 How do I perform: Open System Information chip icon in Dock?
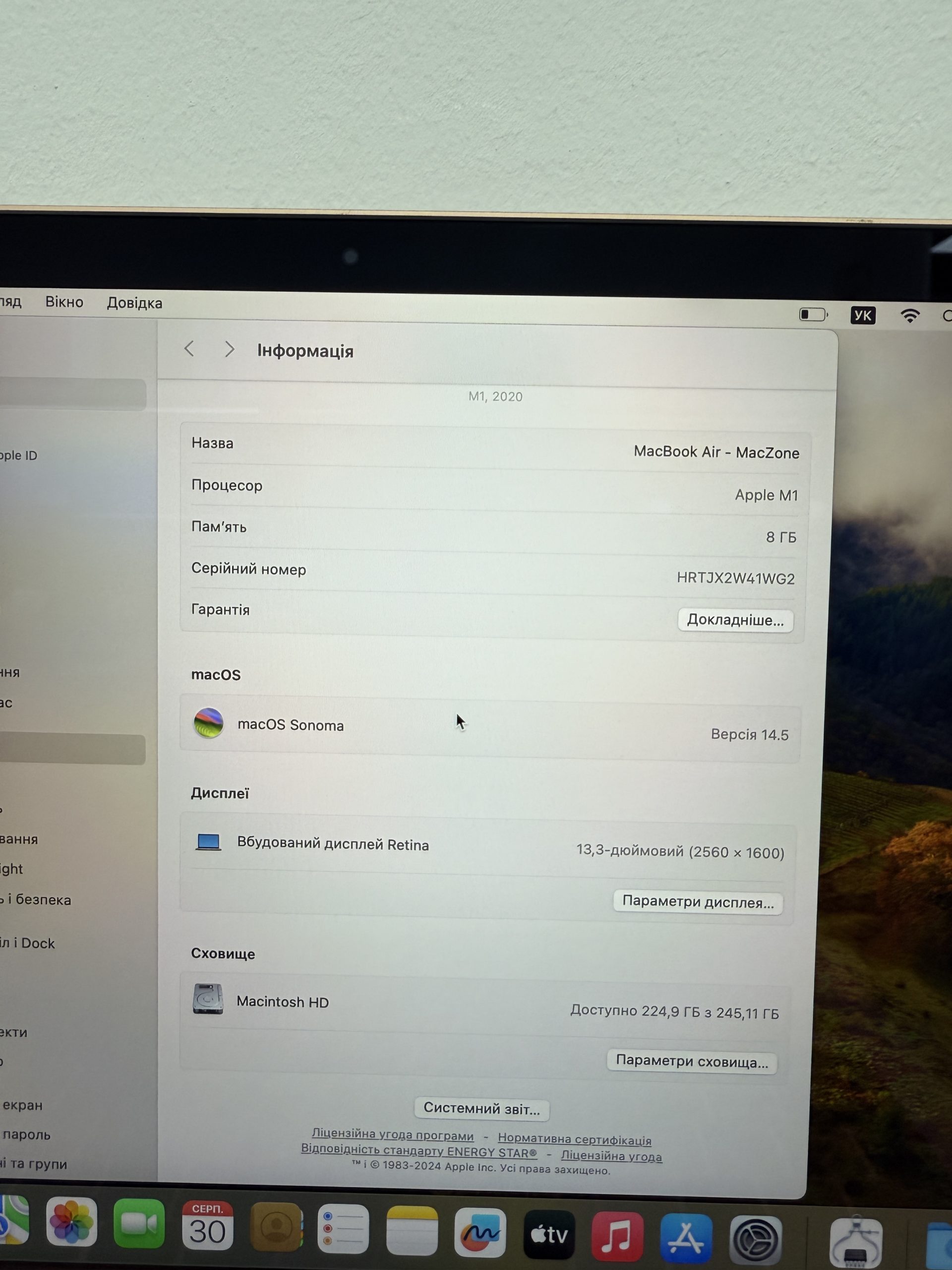(856, 1244)
